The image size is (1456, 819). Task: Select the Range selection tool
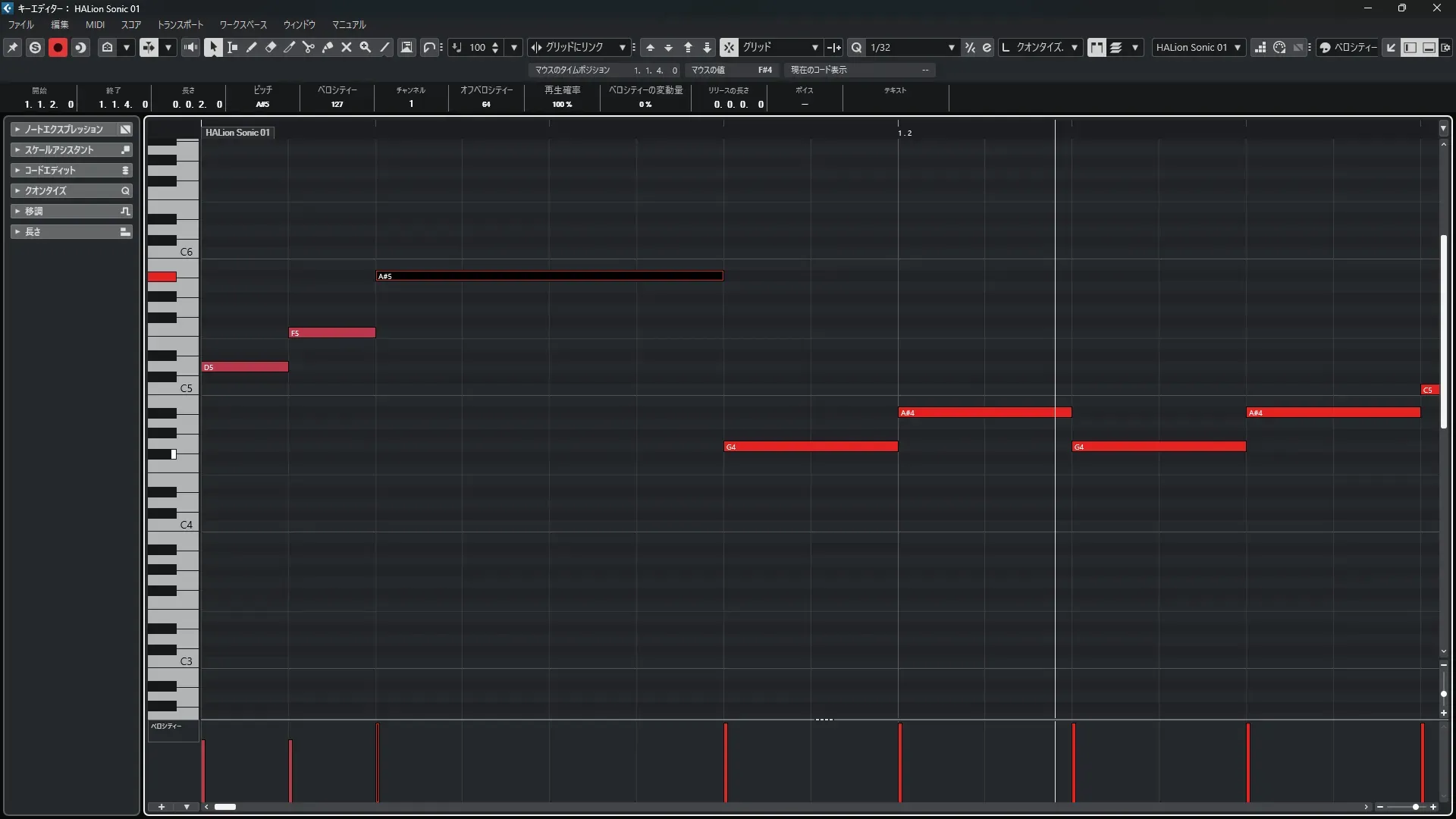(233, 47)
